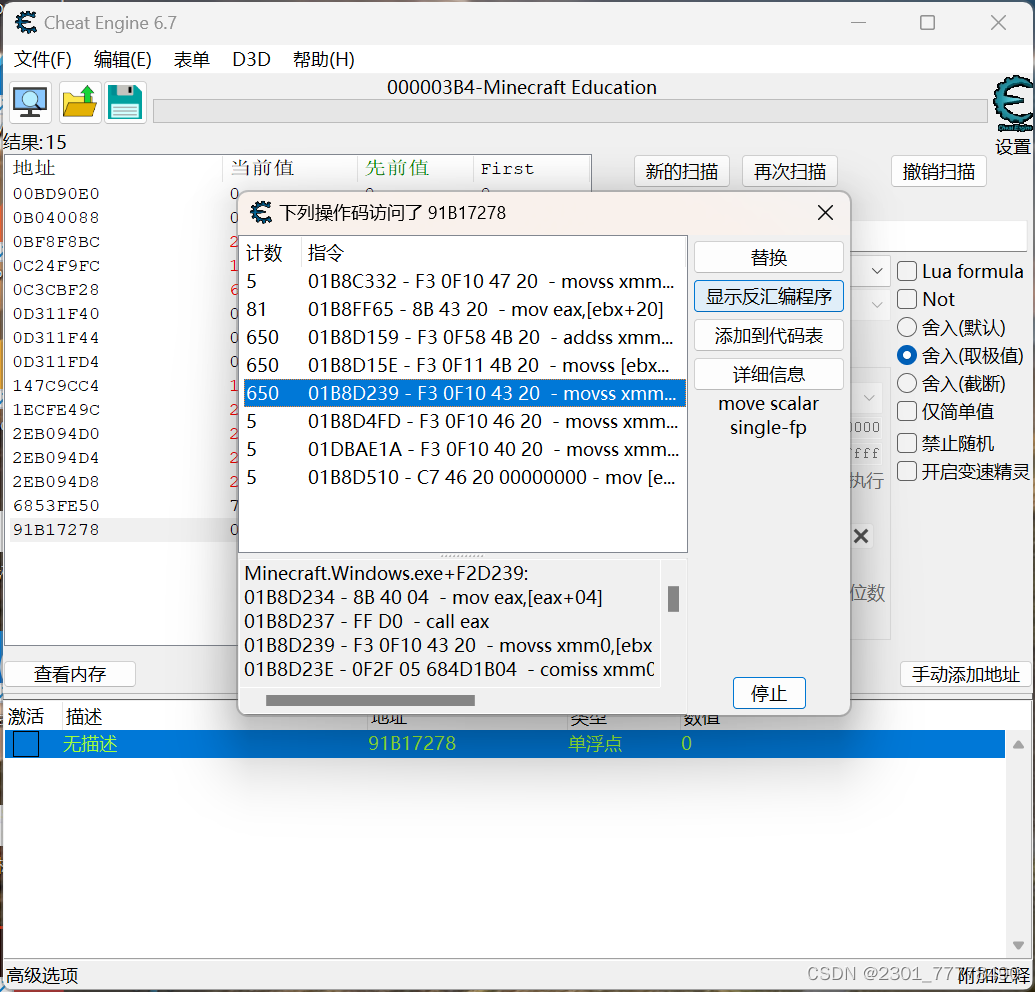Click 高级选项 in the status bar
The width and height of the screenshot is (1035, 992).
pyautogui.click(x=42, y=975)
